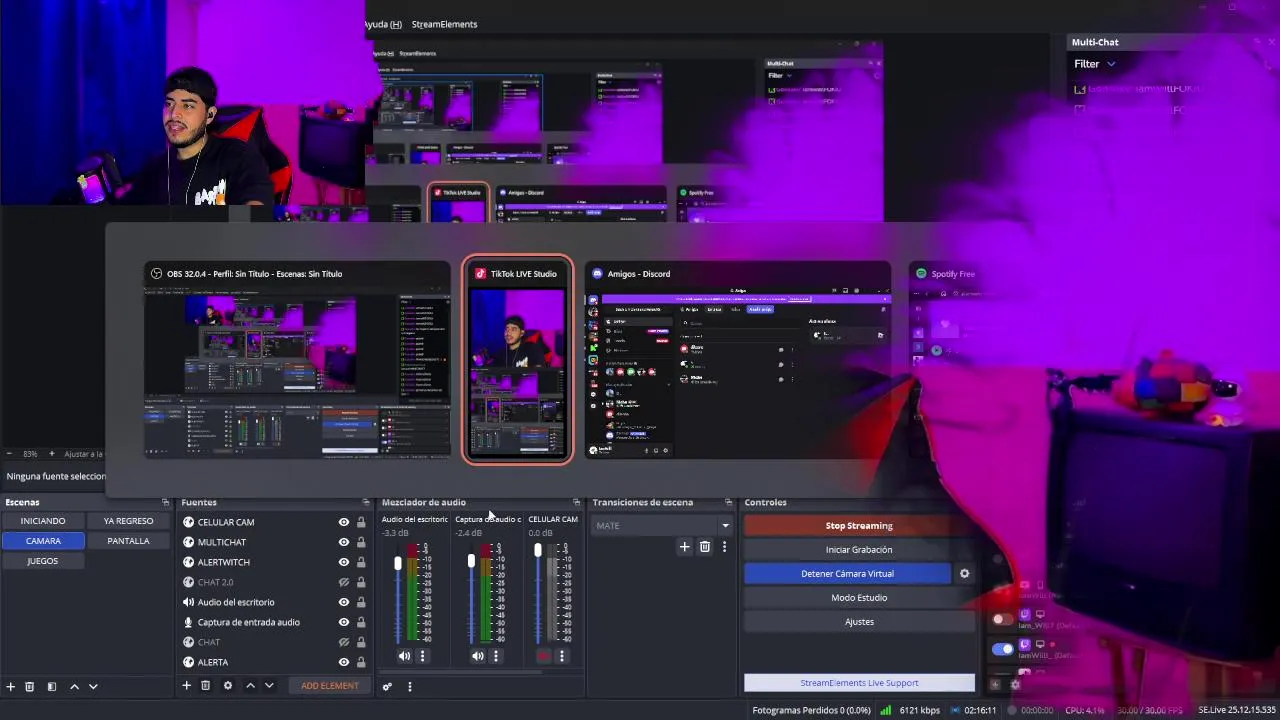Switch to YA REGRESO scene

(x=128, y=521)
